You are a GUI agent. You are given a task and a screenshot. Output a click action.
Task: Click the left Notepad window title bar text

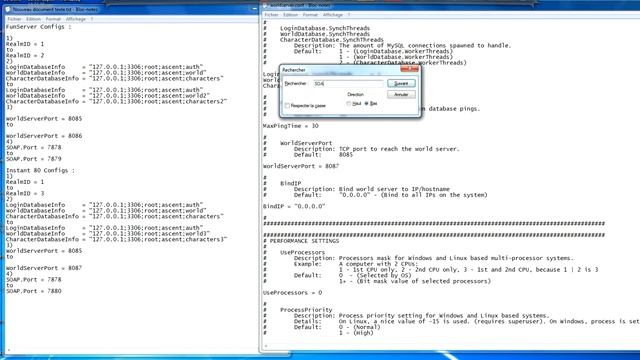(55, 9)
